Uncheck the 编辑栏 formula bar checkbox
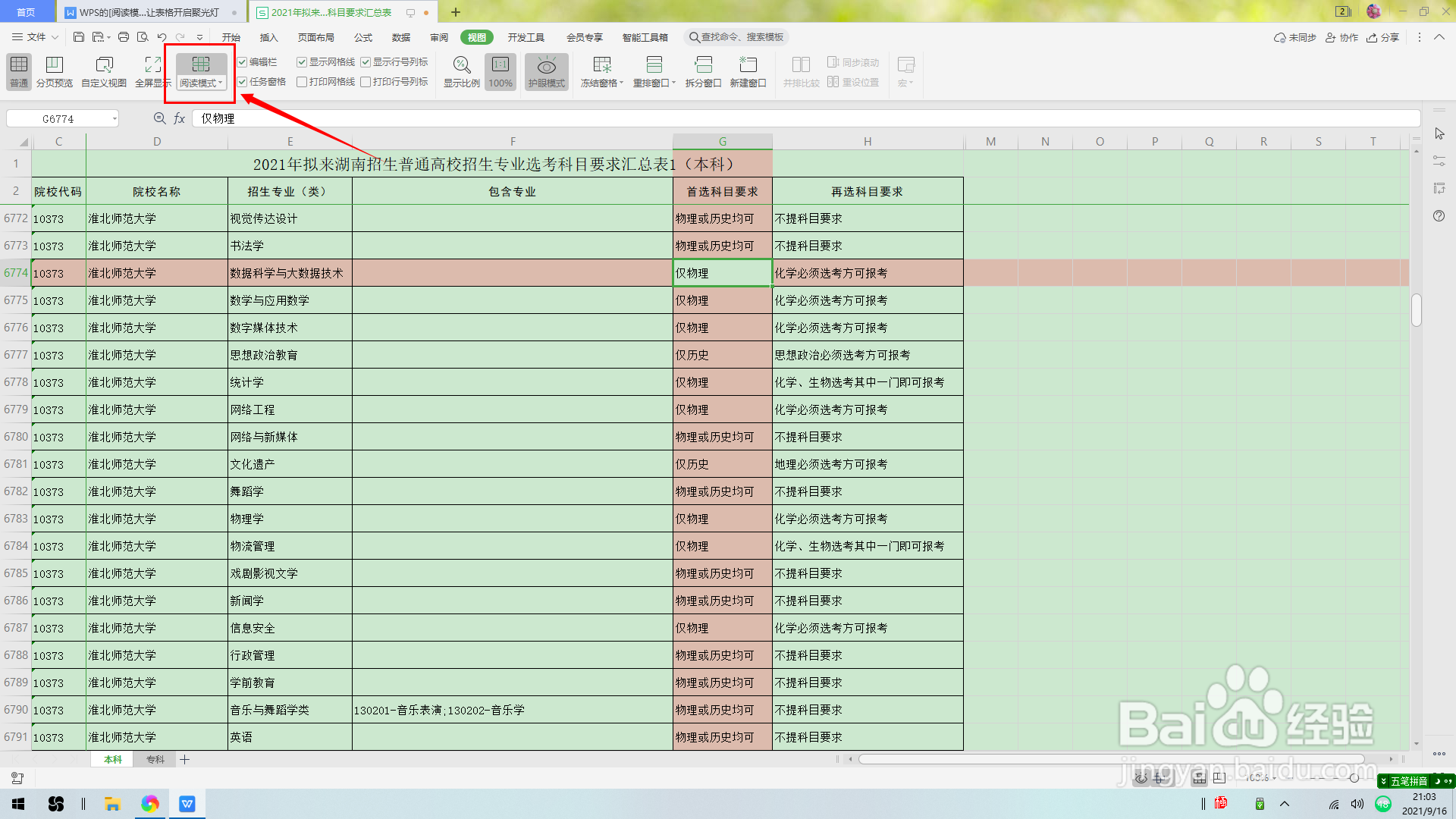The height and width of the screenshot is (819, 1456). [243, 62]
